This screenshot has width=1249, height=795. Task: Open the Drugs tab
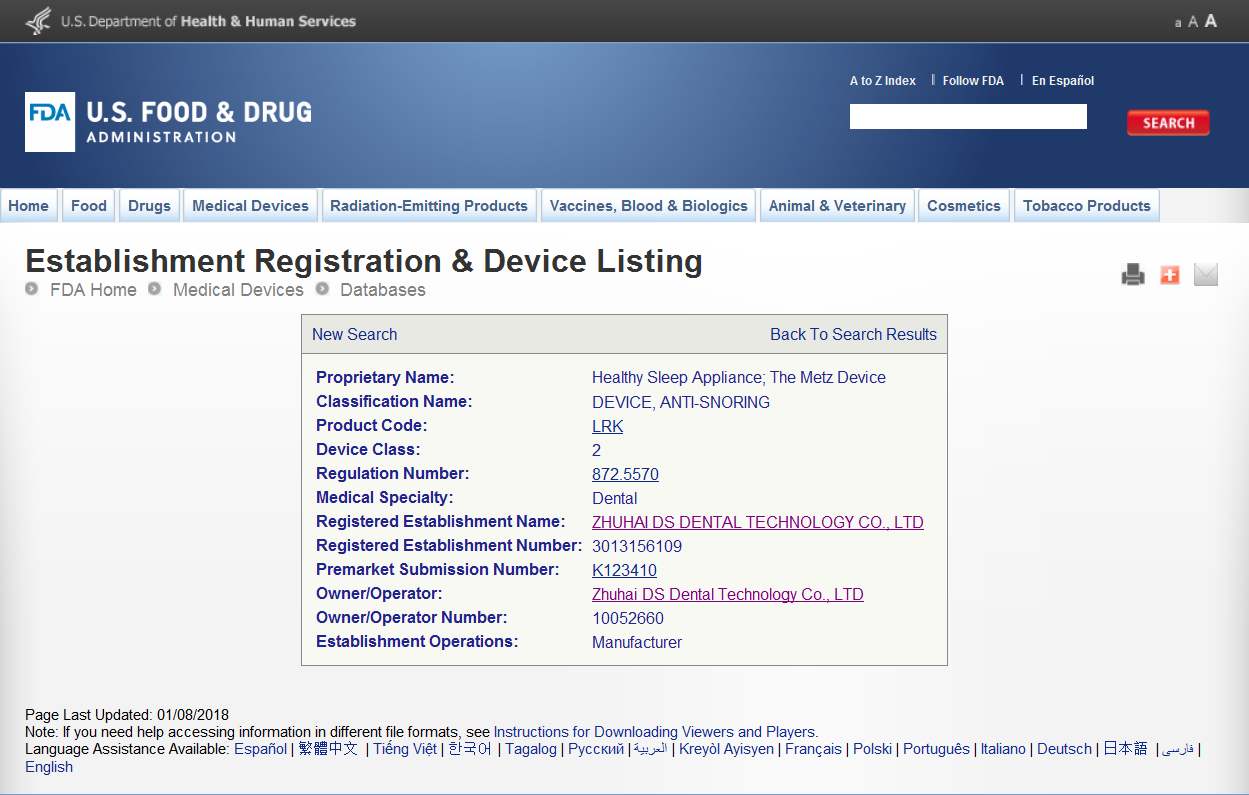pos(150,206)
